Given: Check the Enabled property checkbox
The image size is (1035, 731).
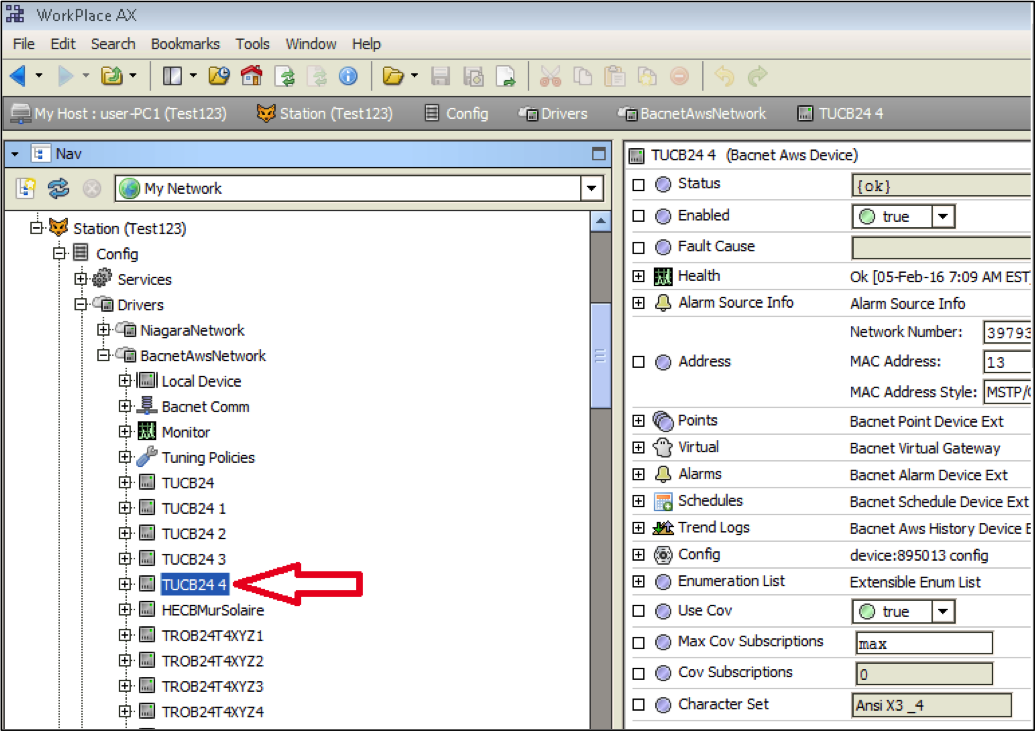Looking at the screenshot, I should point(638,216).
